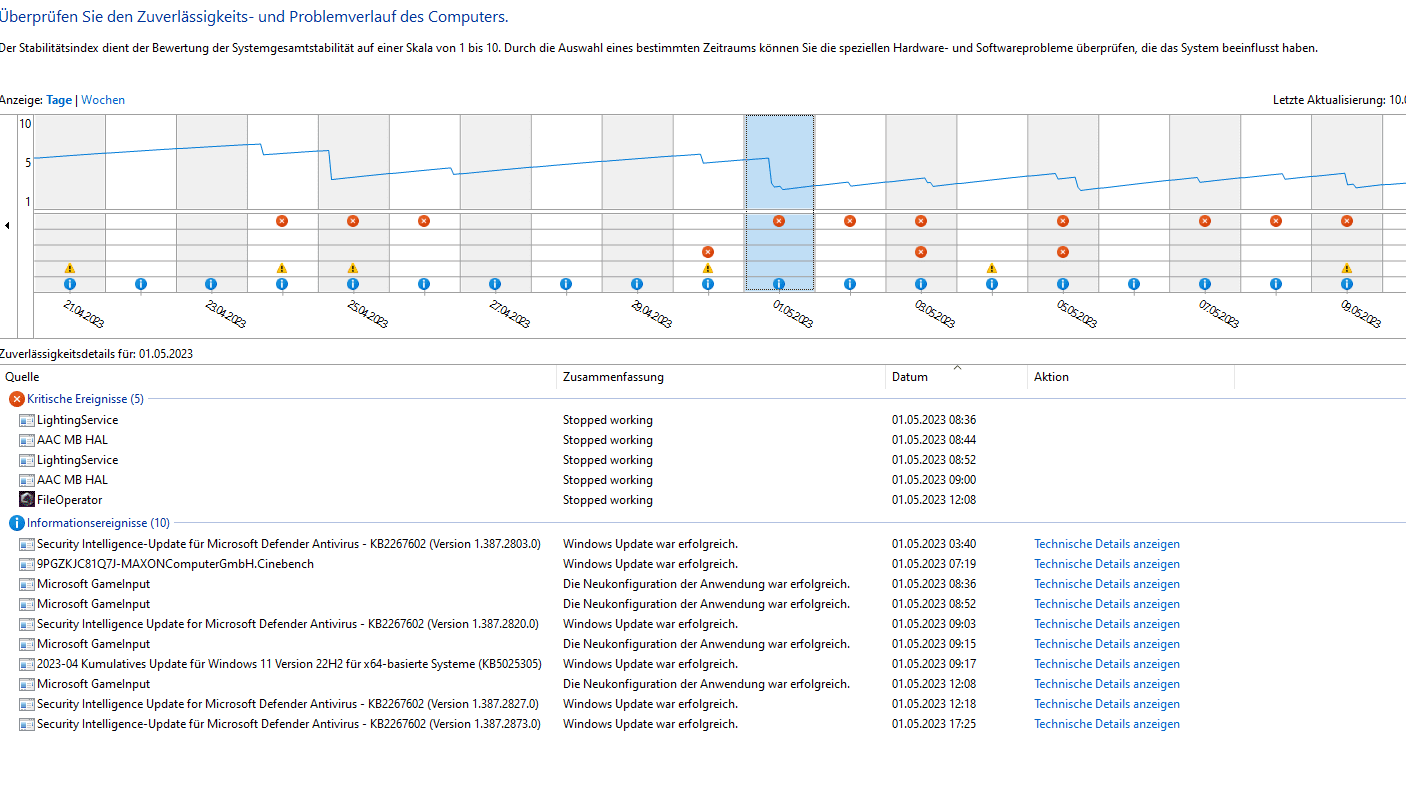Show technical details for GameInput at 12:08
This screenshot has height=793, width=1406.
(x=1107, y=684)
